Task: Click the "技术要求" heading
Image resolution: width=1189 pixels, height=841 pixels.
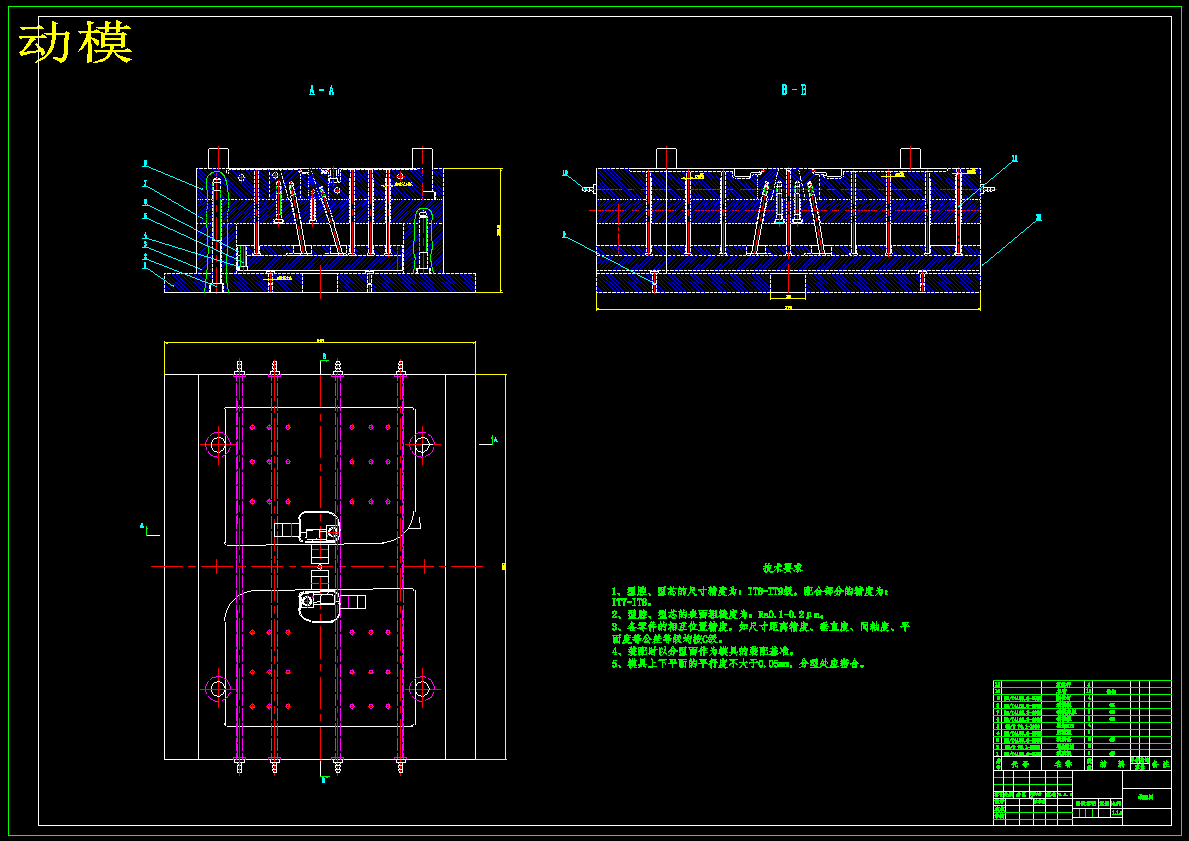Action: [783, 567]
